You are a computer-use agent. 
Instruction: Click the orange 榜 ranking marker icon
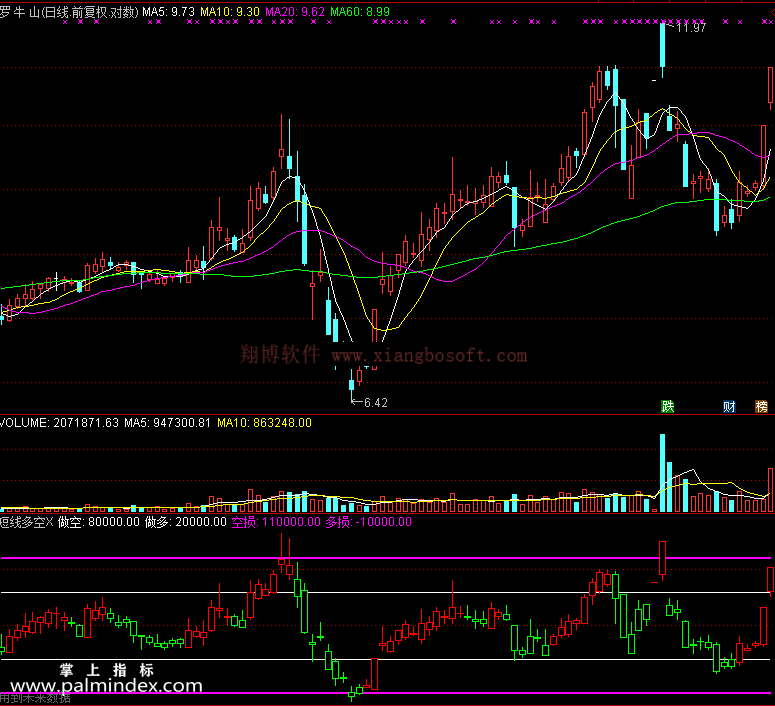pos(761,406)
